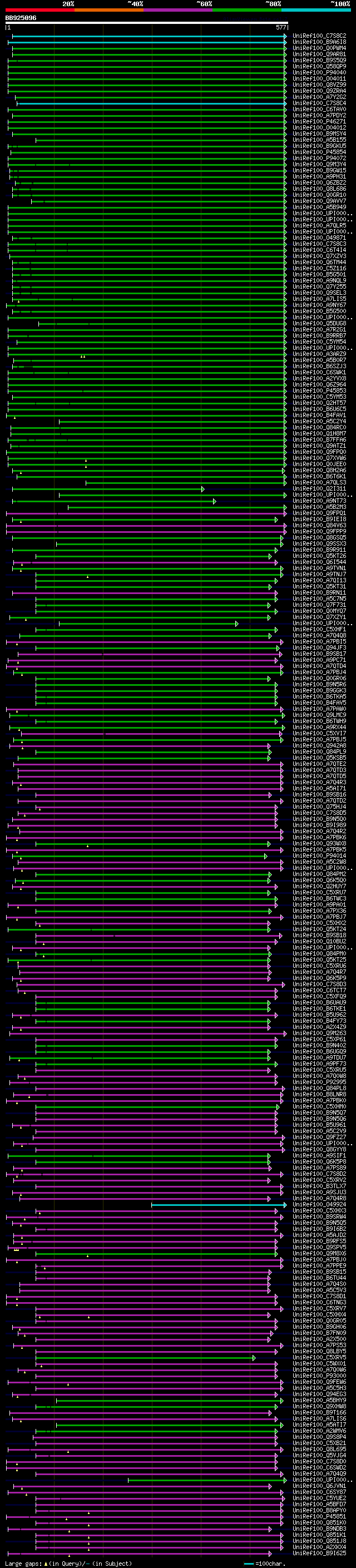Select label UniRef100_A7PAW0

coord(319,709)
